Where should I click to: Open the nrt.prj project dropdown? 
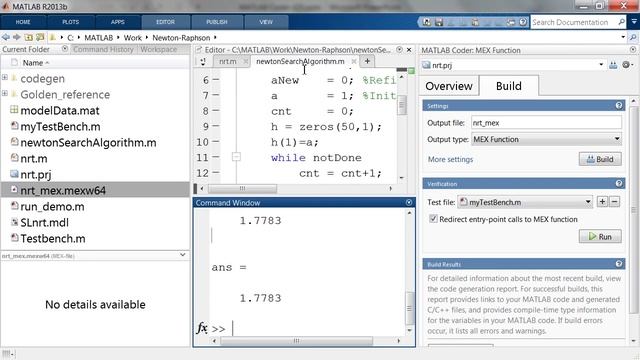[601, 65]
